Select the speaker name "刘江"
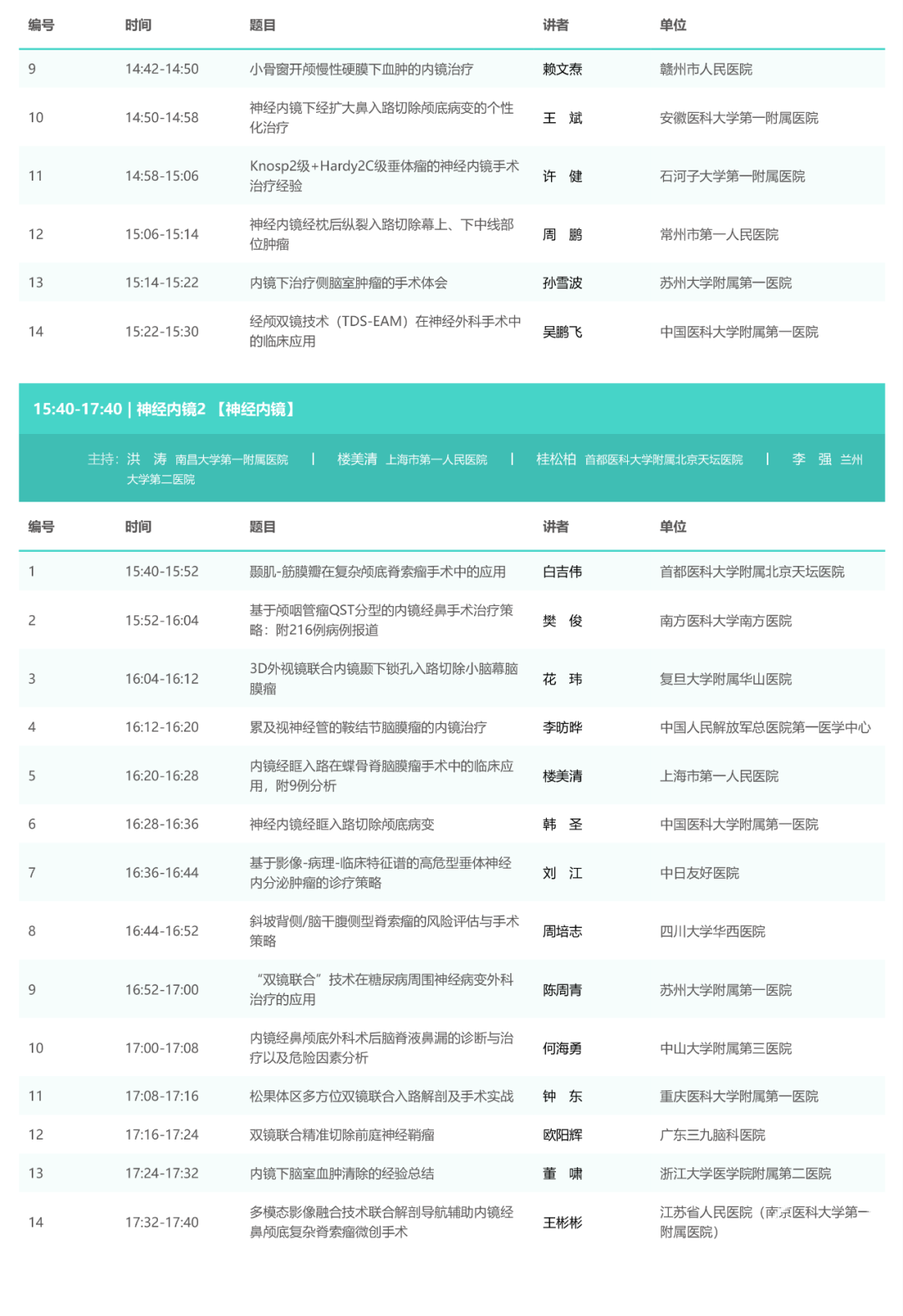This screenshot has height=1316, width=903. coord(563,874)
